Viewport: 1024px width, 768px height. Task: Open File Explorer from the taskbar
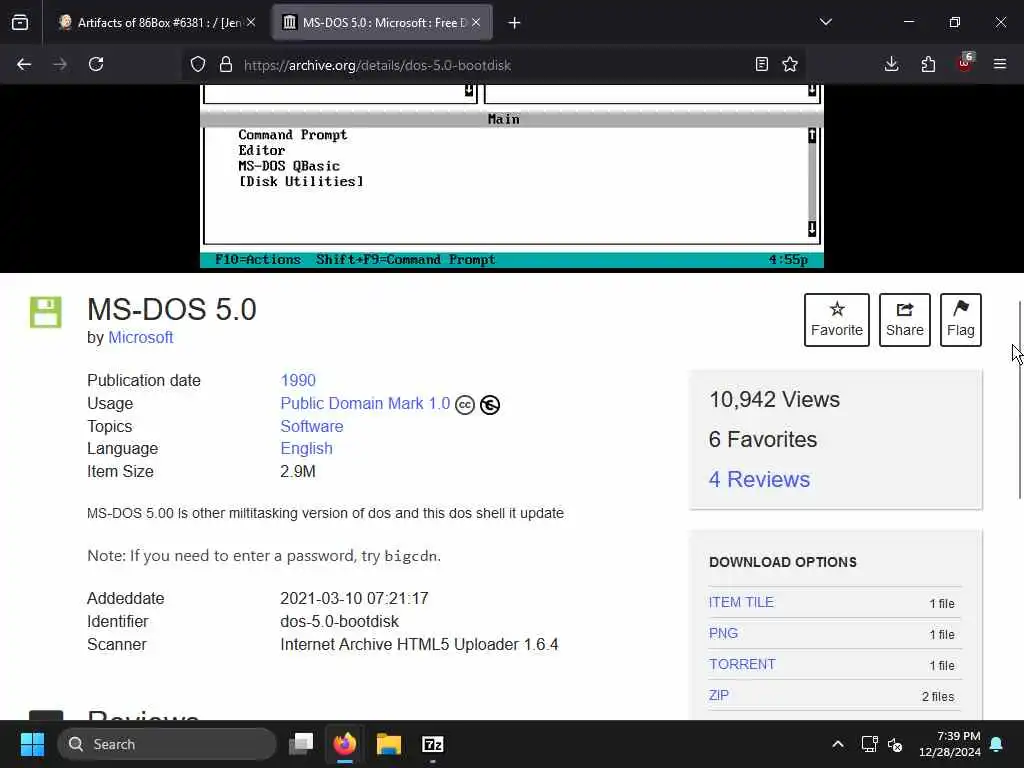[x=389, y=744]
